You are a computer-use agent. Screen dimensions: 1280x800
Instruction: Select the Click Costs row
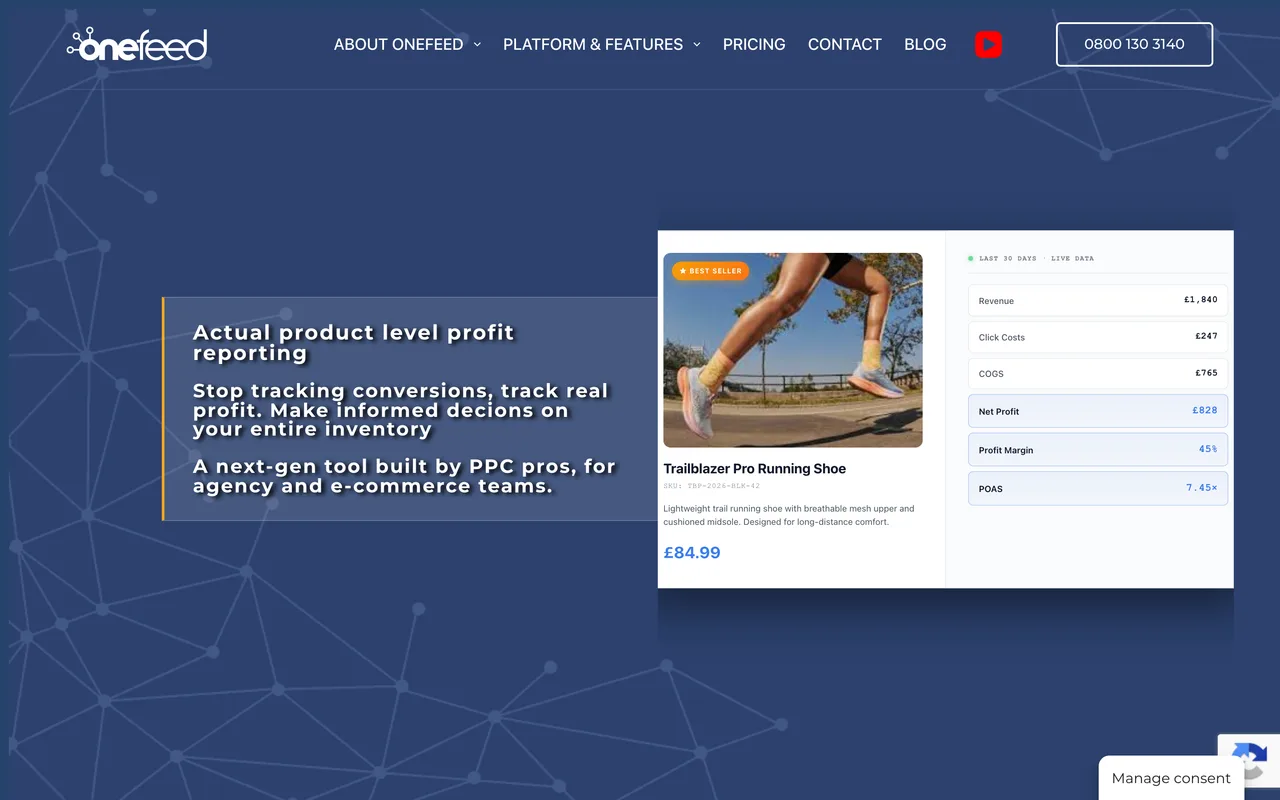1098,337
